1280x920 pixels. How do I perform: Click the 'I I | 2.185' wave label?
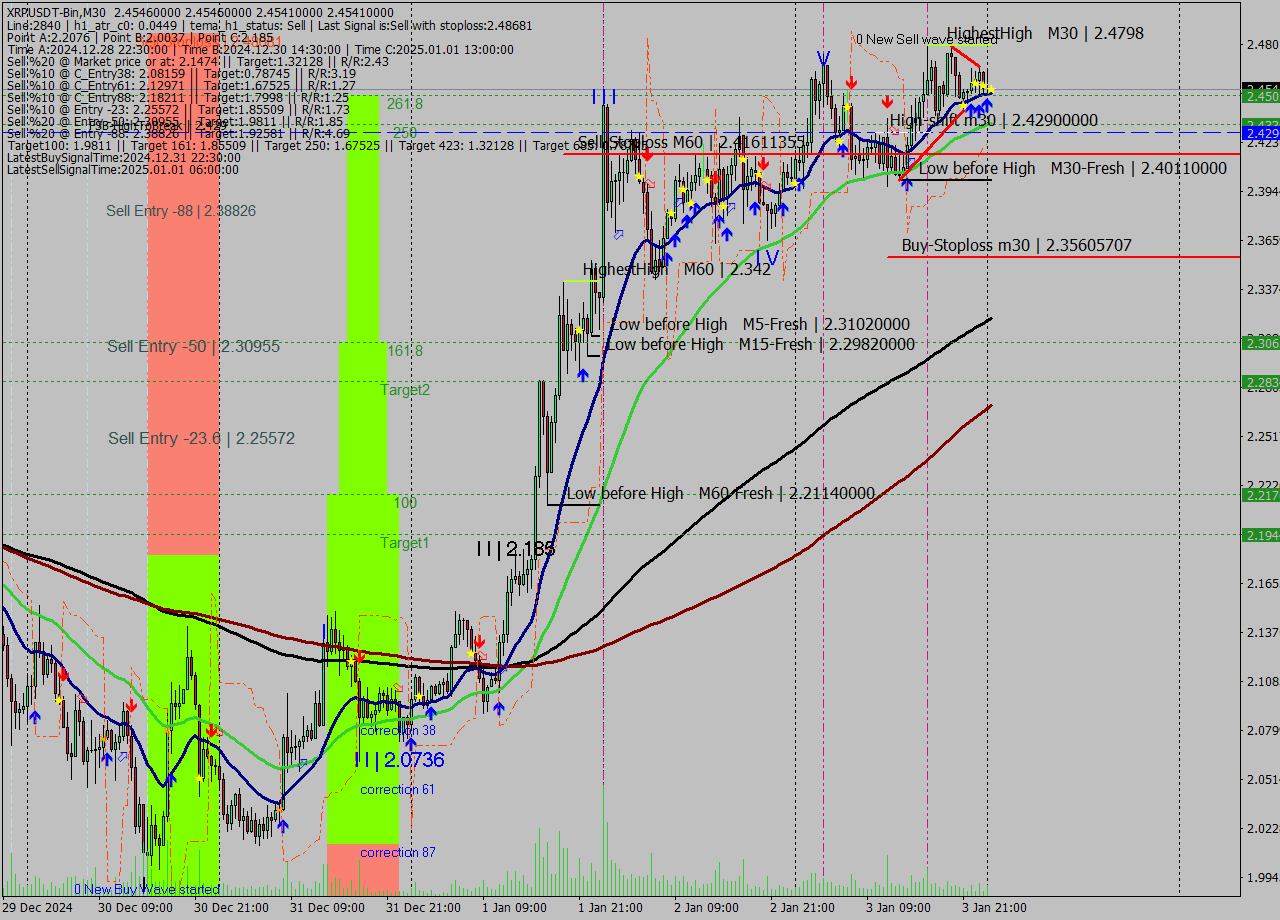[x=515, y=549]
